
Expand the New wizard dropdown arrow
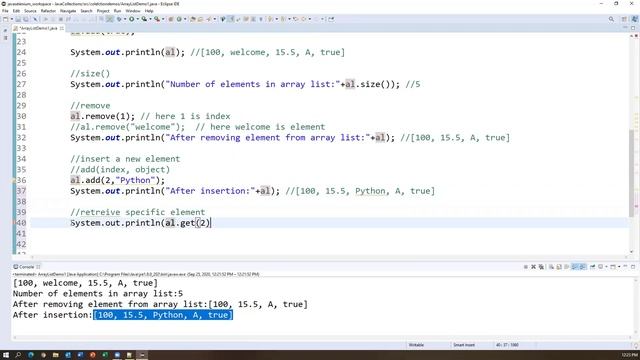tap(12, 19)
